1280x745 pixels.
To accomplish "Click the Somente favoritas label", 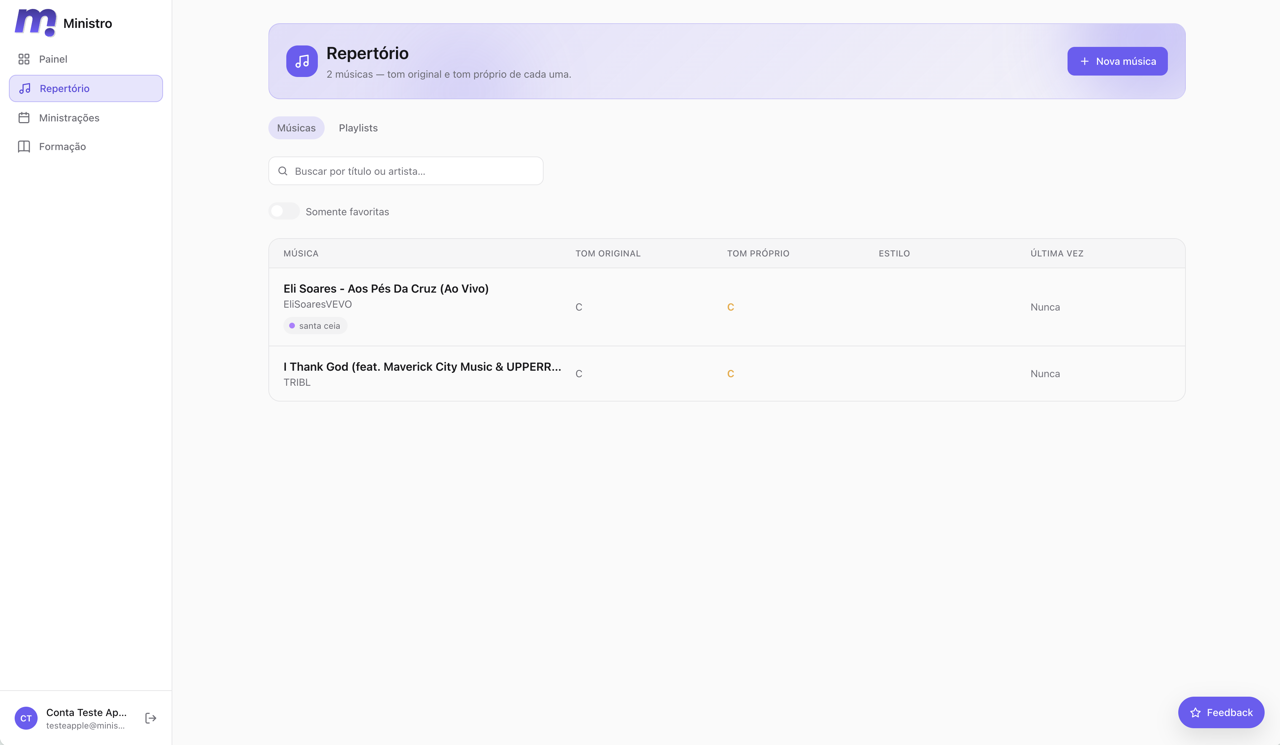I will click(347, 212).
